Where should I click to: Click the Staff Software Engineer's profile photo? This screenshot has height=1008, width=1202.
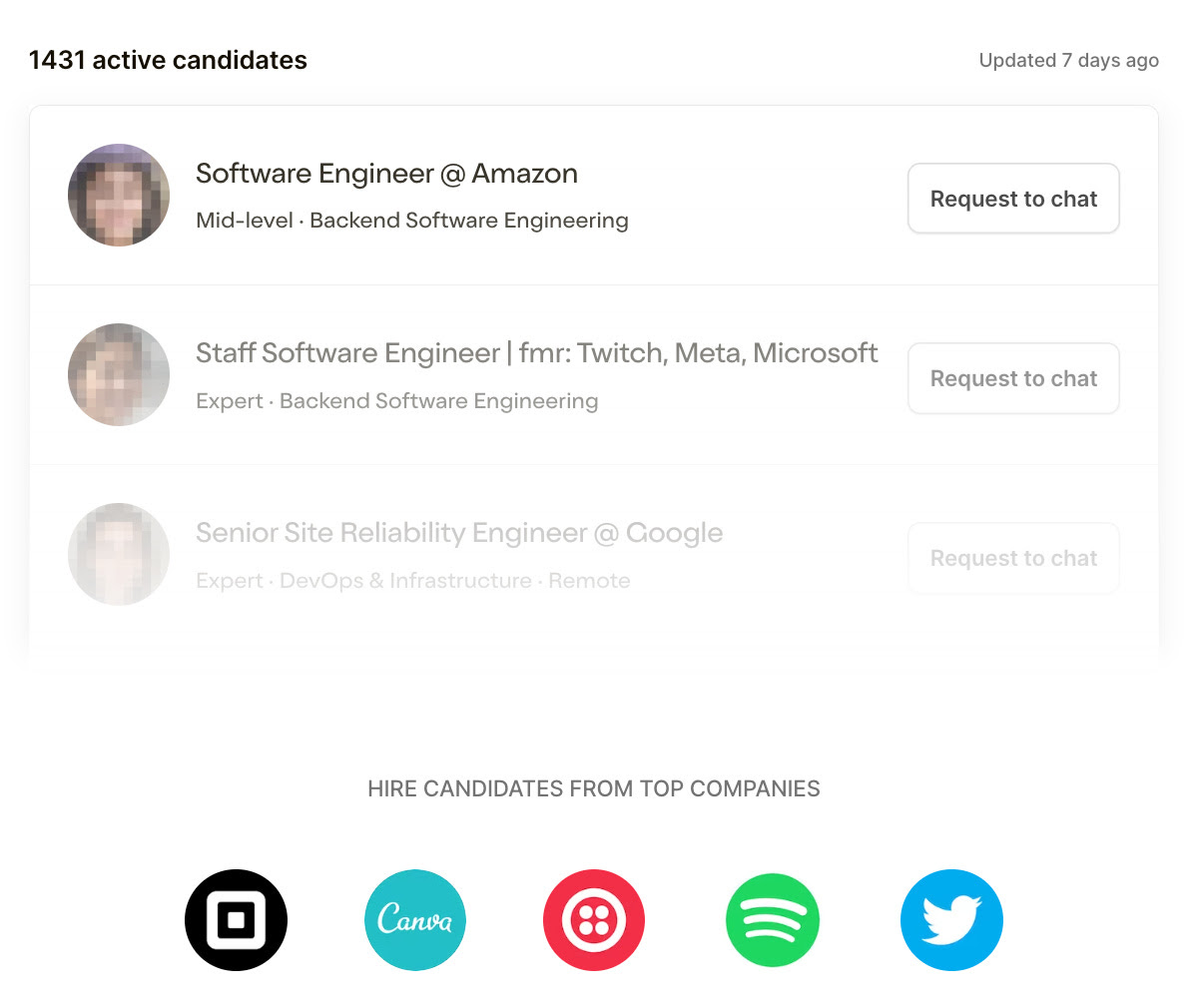[119, 374]
